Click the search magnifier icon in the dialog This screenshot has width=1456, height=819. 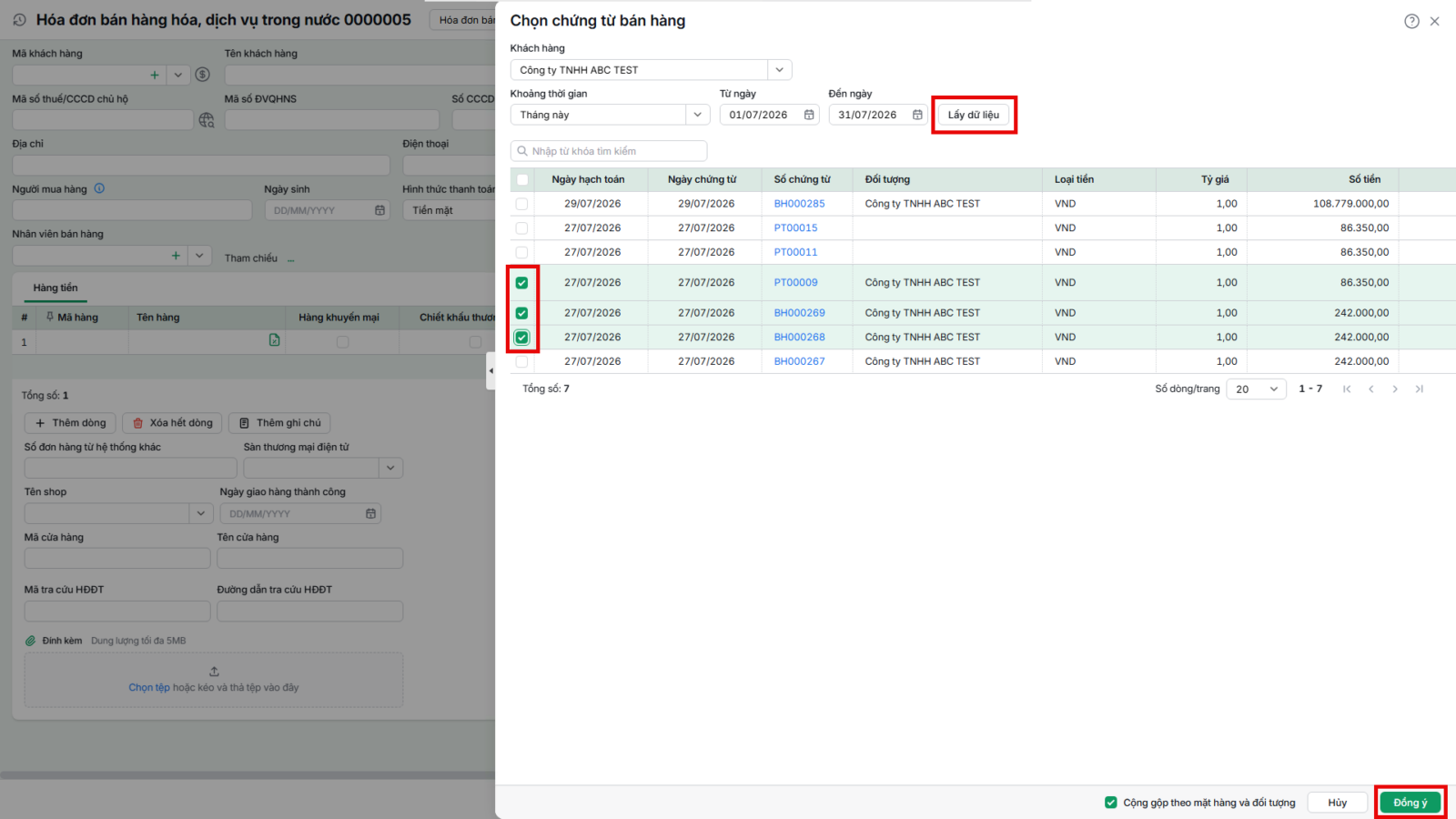(x=522, y=151)
